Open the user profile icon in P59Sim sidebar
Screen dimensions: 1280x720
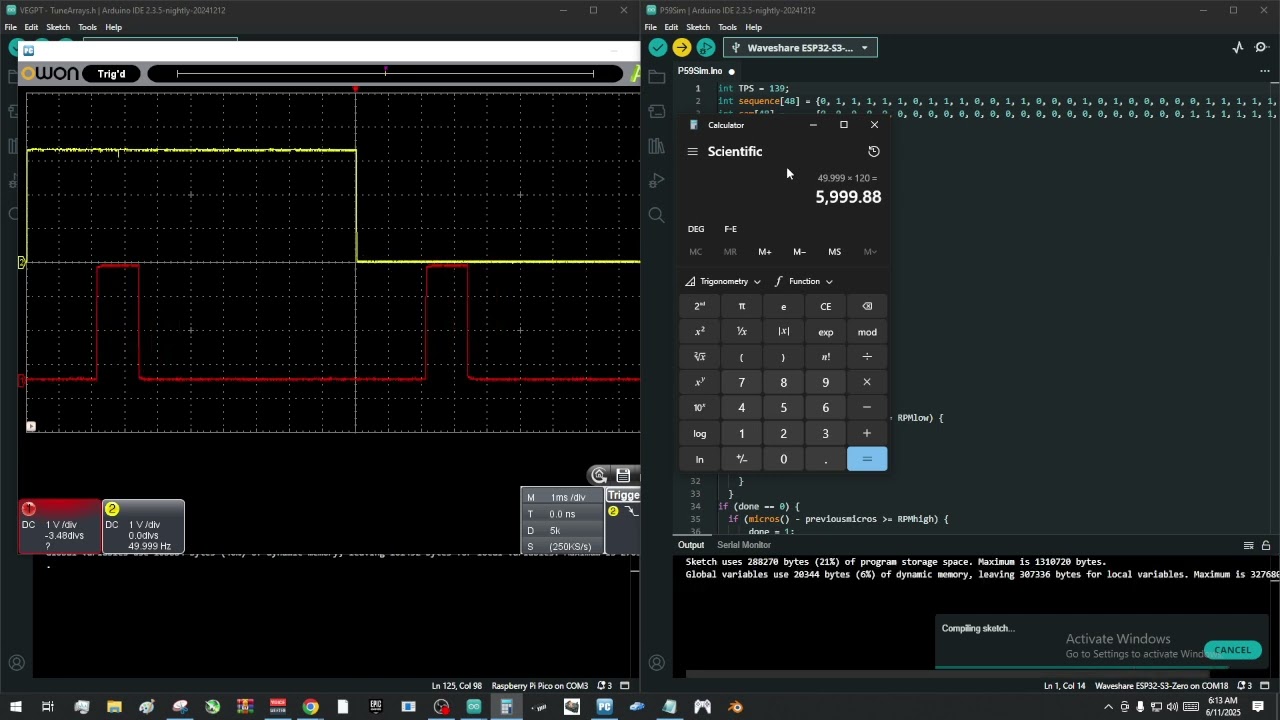pyautogui.click(x=656, y=662)
